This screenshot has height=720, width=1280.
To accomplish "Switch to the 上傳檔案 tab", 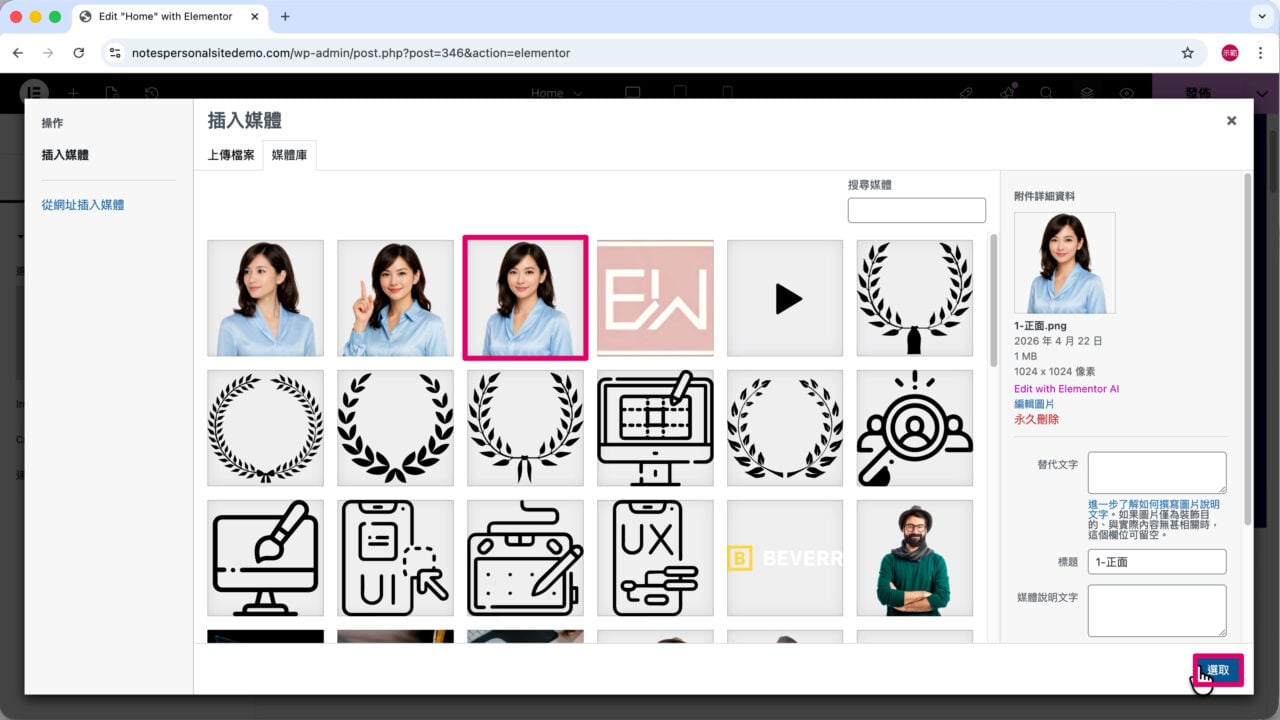I will click(231, 155).
